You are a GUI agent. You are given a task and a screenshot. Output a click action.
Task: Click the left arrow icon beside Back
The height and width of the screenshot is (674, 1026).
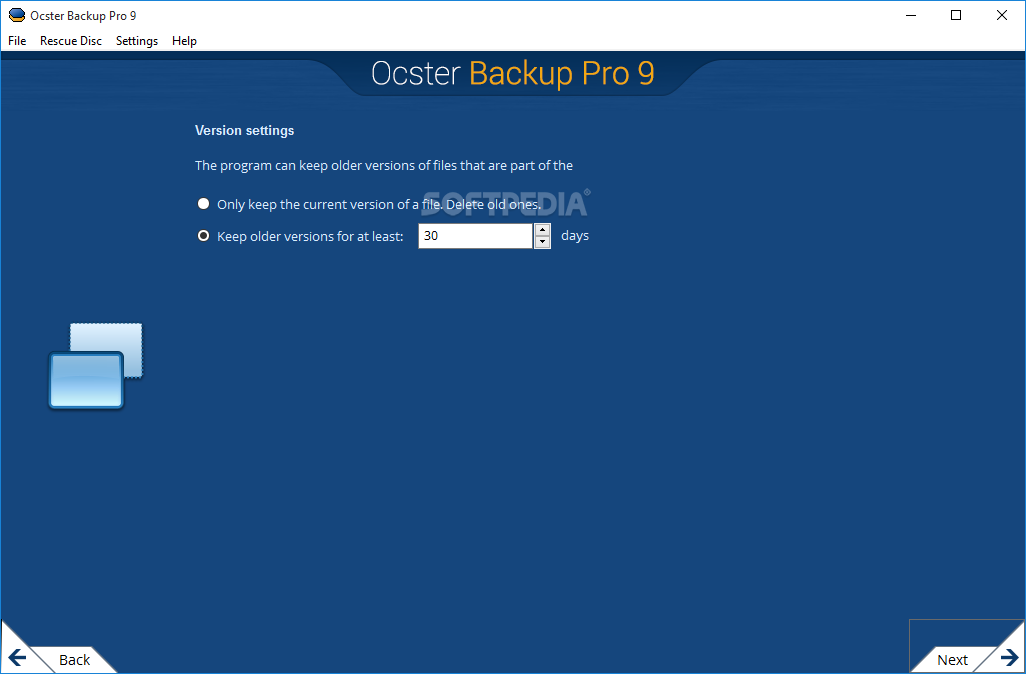[17, 658]
